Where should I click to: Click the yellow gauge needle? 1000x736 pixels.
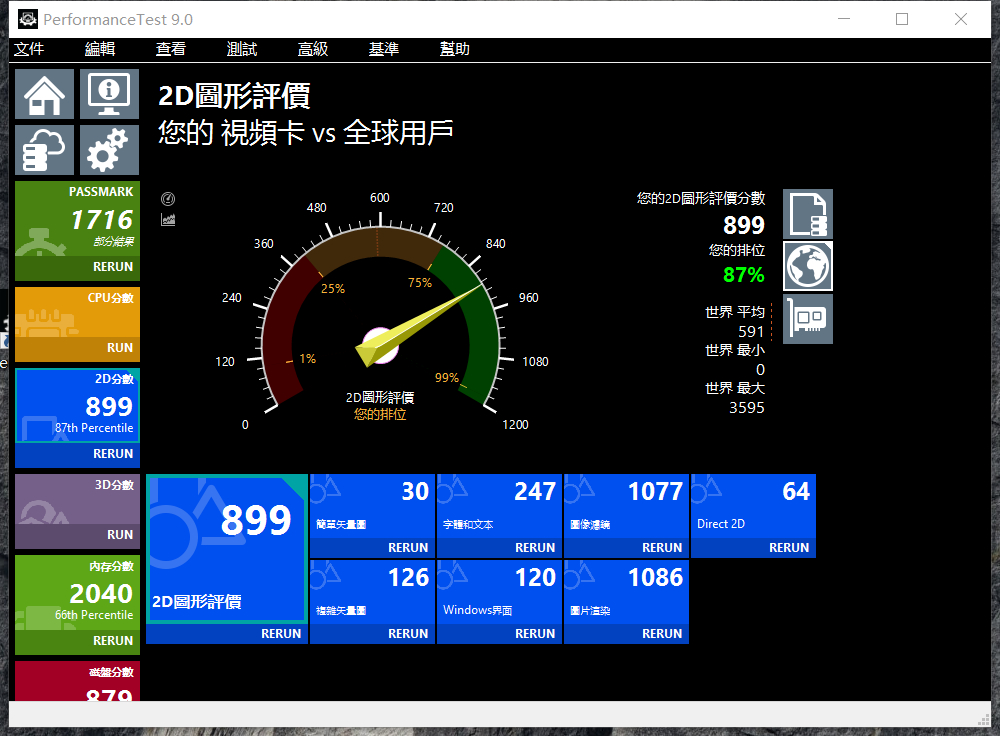(x=420, y=326)
